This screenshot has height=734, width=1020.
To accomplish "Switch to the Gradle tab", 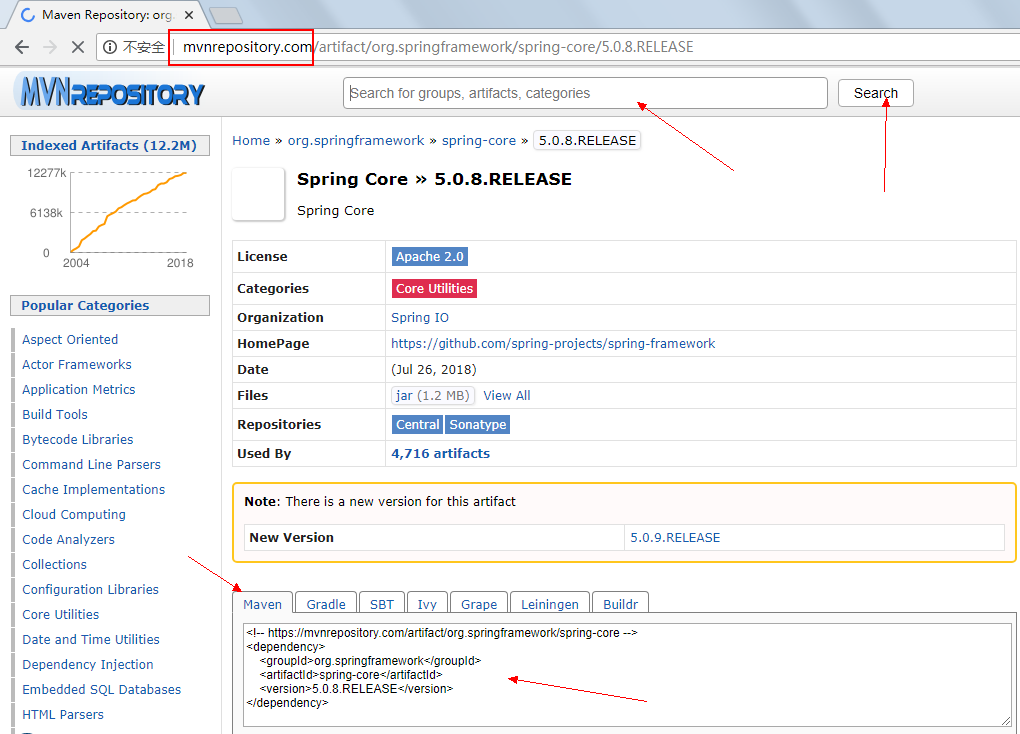I will pyautogui.click(x=326, y=604).
